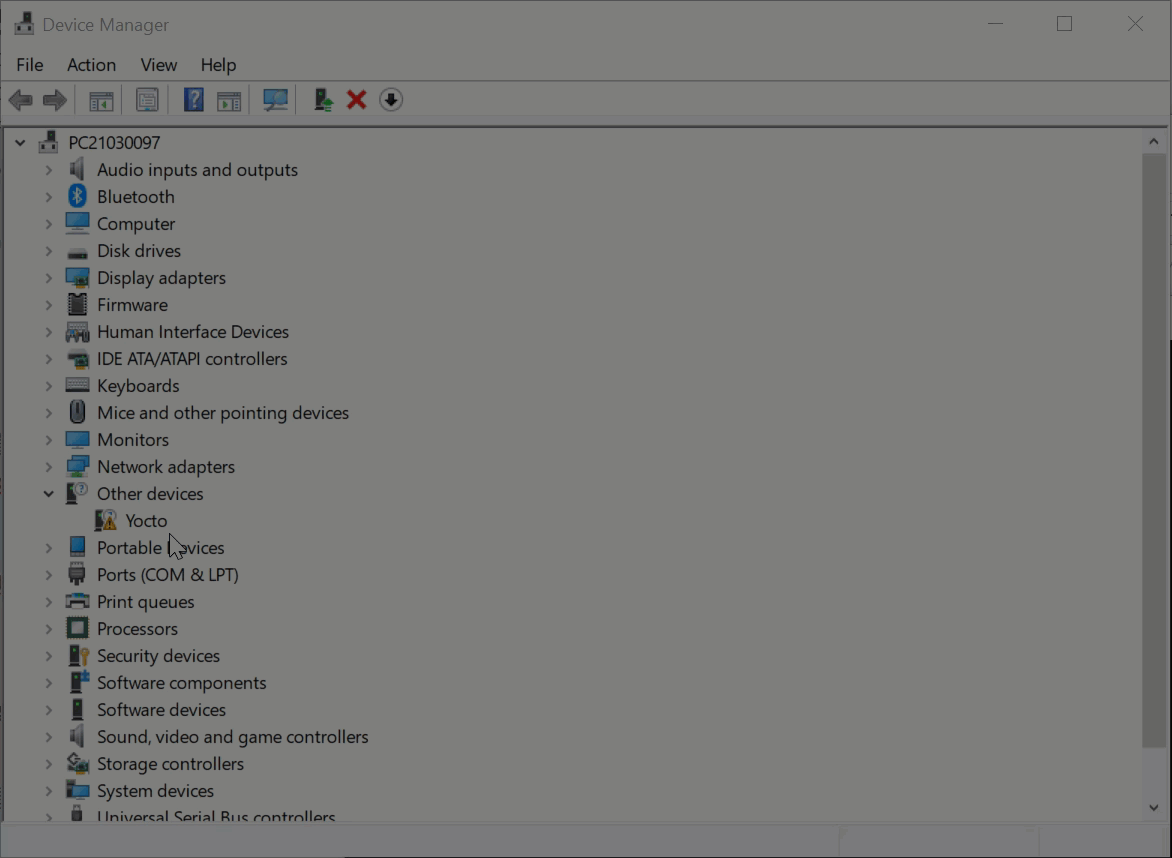Click the Disable device down-arrow icon
Image resolution: width=1172 pixels, height=858 pixels.
coord(391,100)
